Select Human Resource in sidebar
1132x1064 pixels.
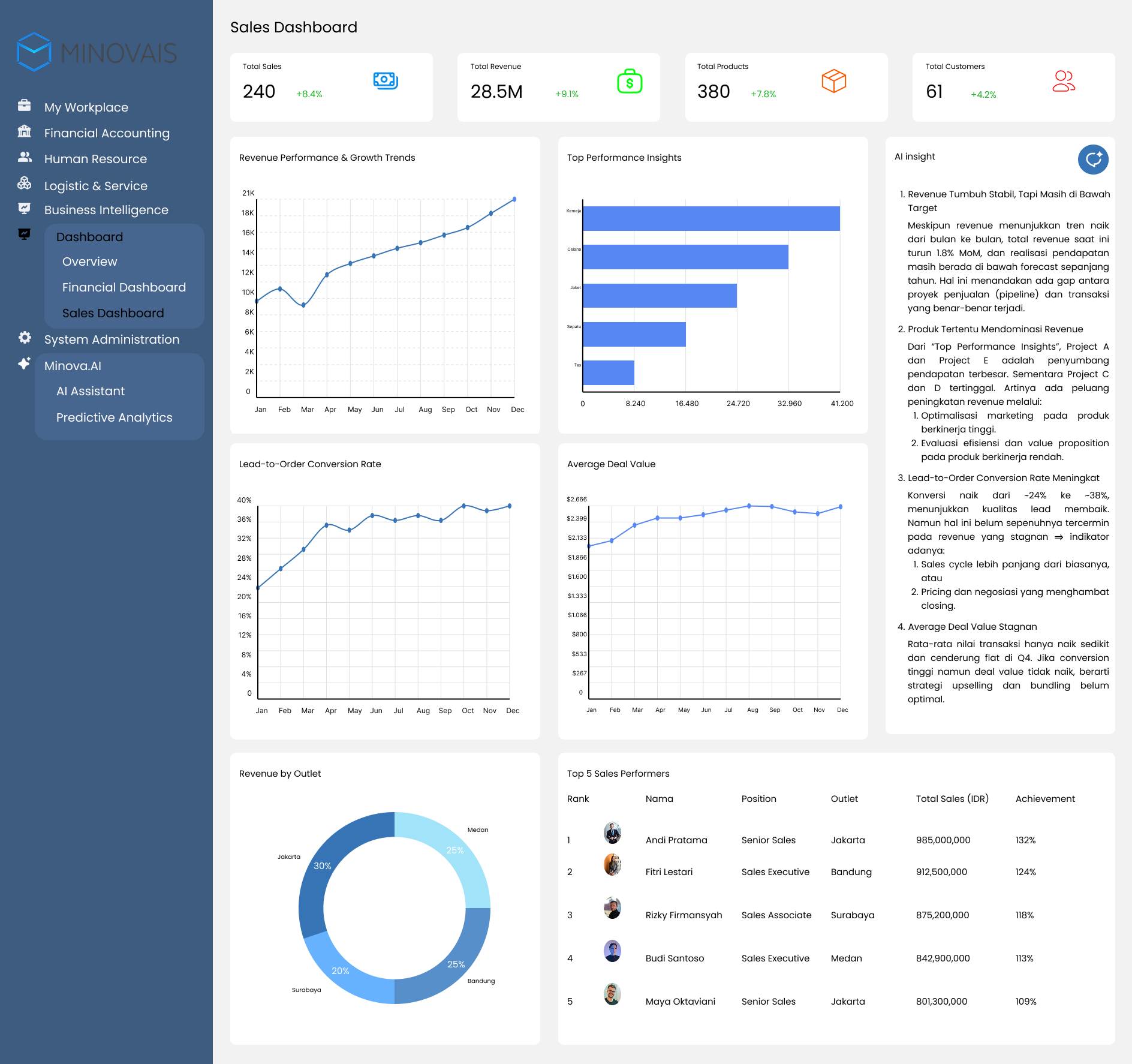click(x=95, y=159)
